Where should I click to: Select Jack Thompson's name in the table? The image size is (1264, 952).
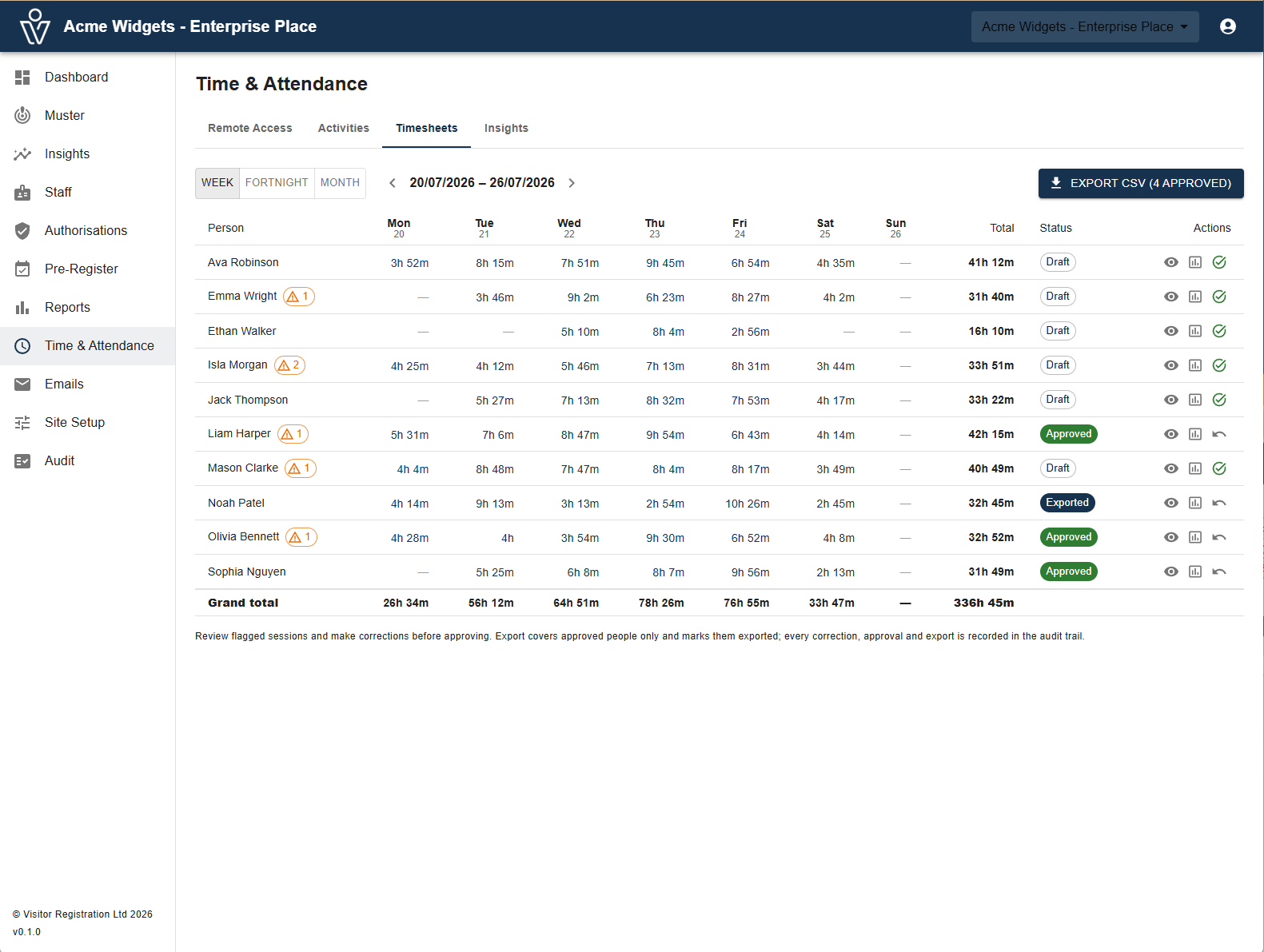tap(248, 400)
